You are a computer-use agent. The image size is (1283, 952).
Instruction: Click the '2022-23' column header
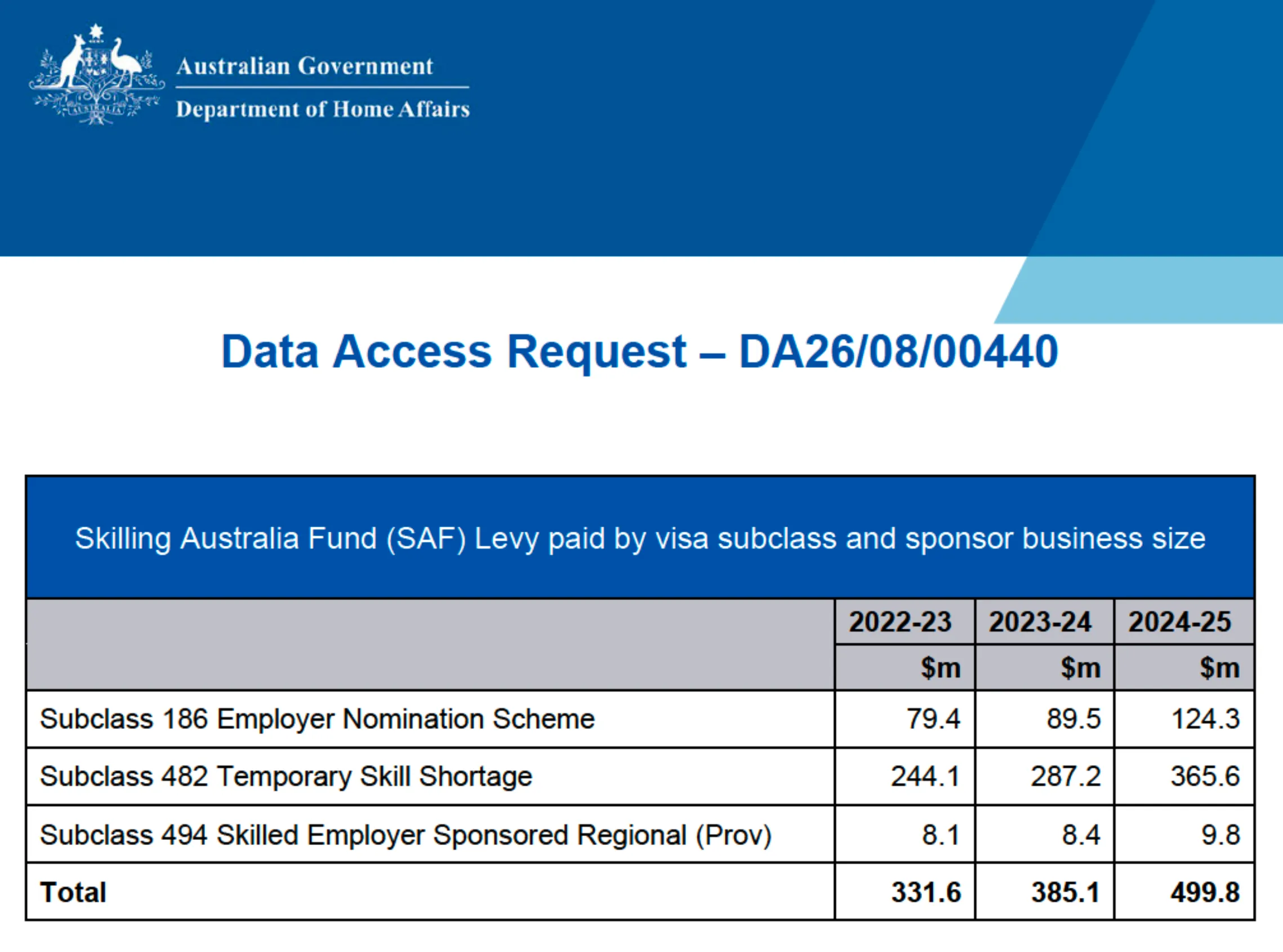coord(900,622)
